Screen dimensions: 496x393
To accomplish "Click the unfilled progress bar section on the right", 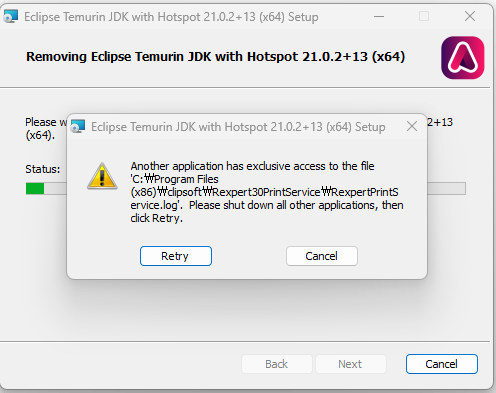I will pos(446,189).
